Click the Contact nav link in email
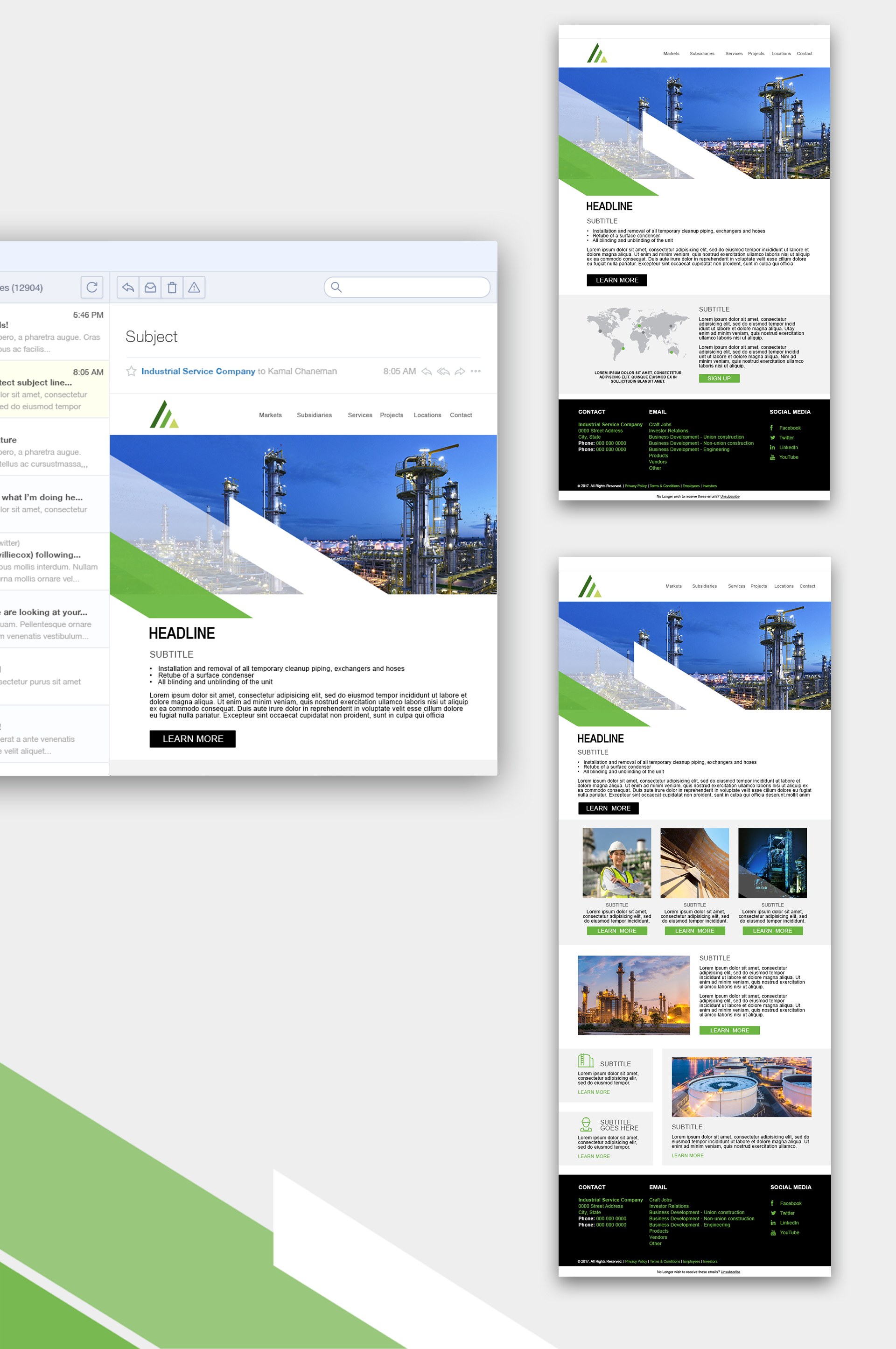The height and width of the screenshot is (1349, 896). pyautogui.click(x=461, y=415)
